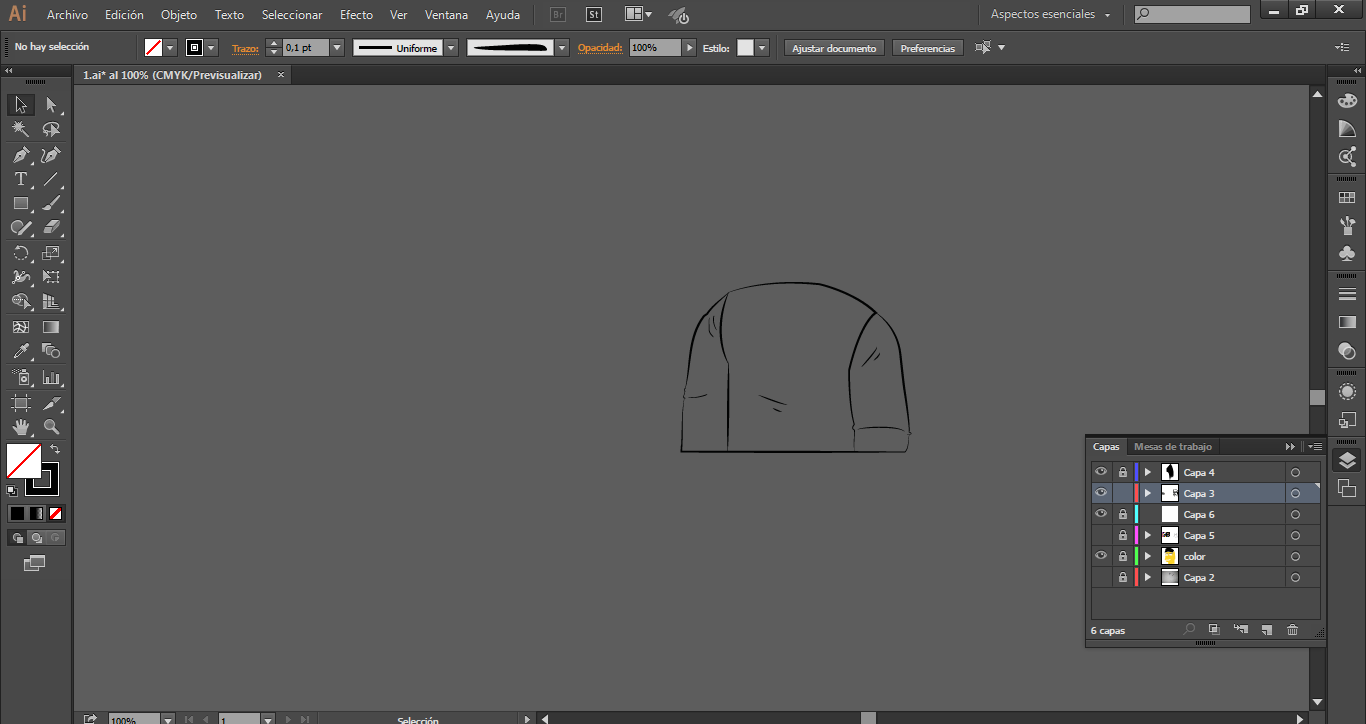Screen dimensions: 1366x724
Task: Open the Opacidad value dropdown arrow
Action: coord(689,48)
